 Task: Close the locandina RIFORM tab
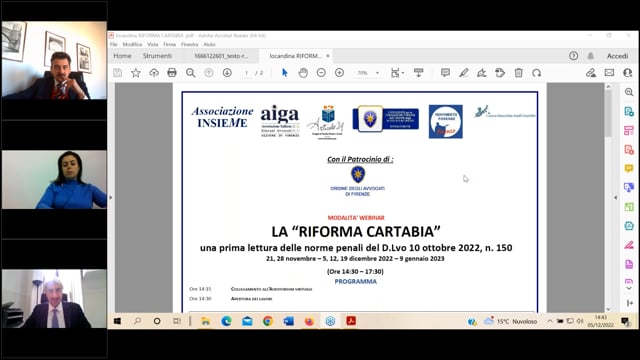click(328, 56)
